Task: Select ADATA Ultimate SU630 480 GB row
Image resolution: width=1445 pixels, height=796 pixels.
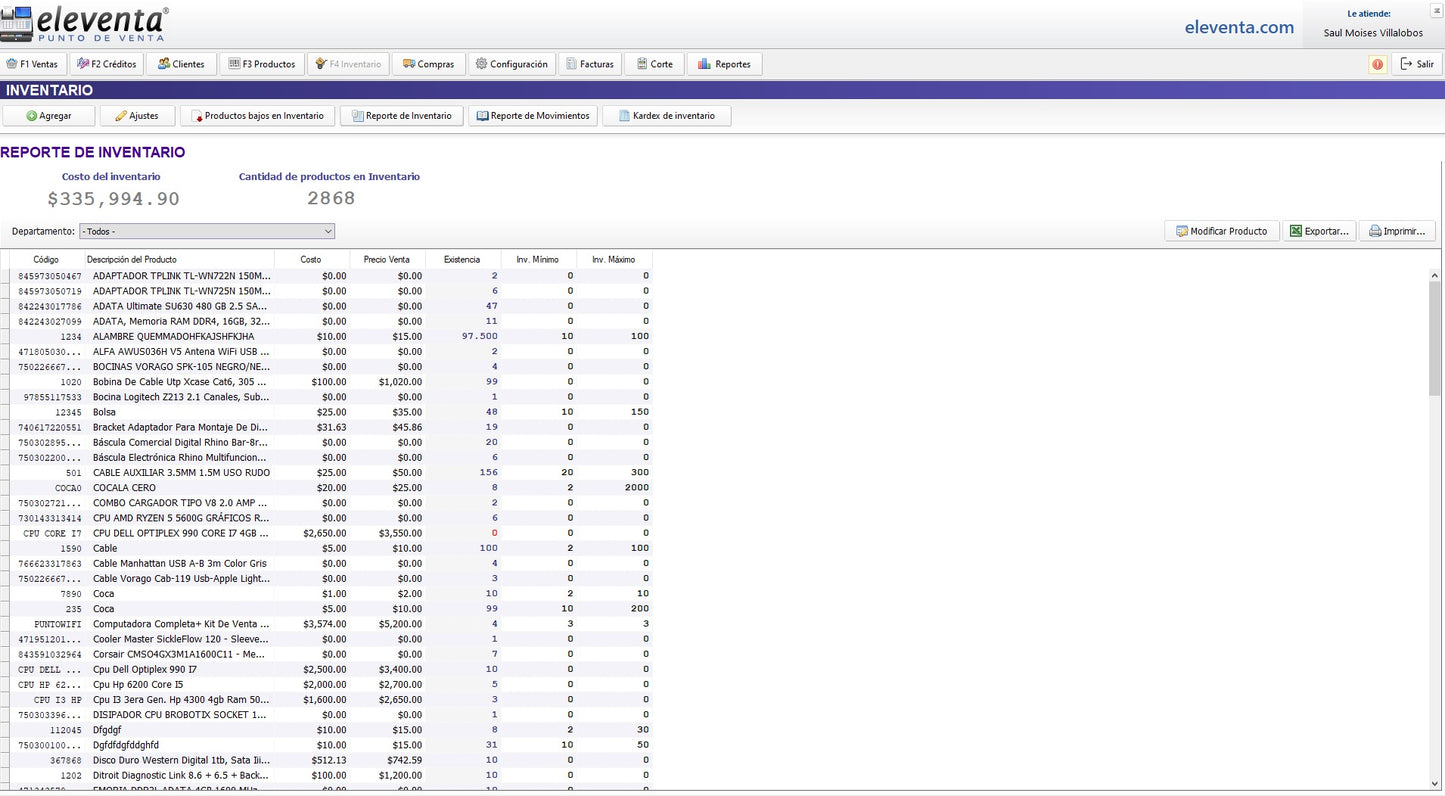Action: pos(326,307)
